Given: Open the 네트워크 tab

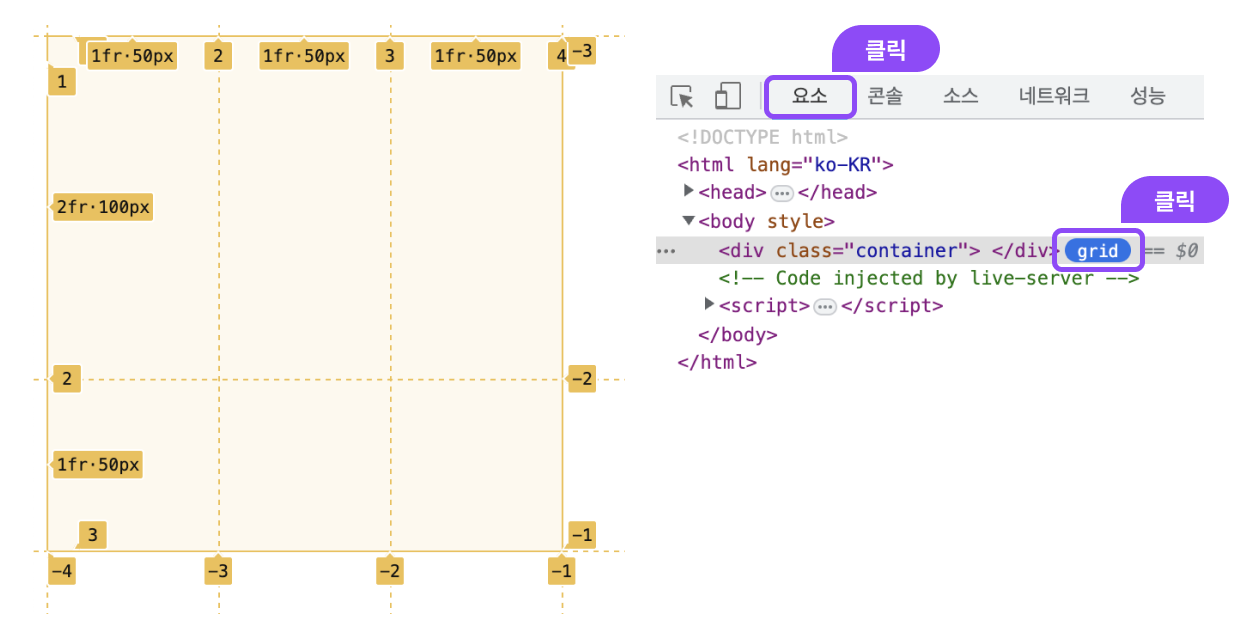Looking at the screenshot, I should pyautogui.click(x=1054, y=96).
